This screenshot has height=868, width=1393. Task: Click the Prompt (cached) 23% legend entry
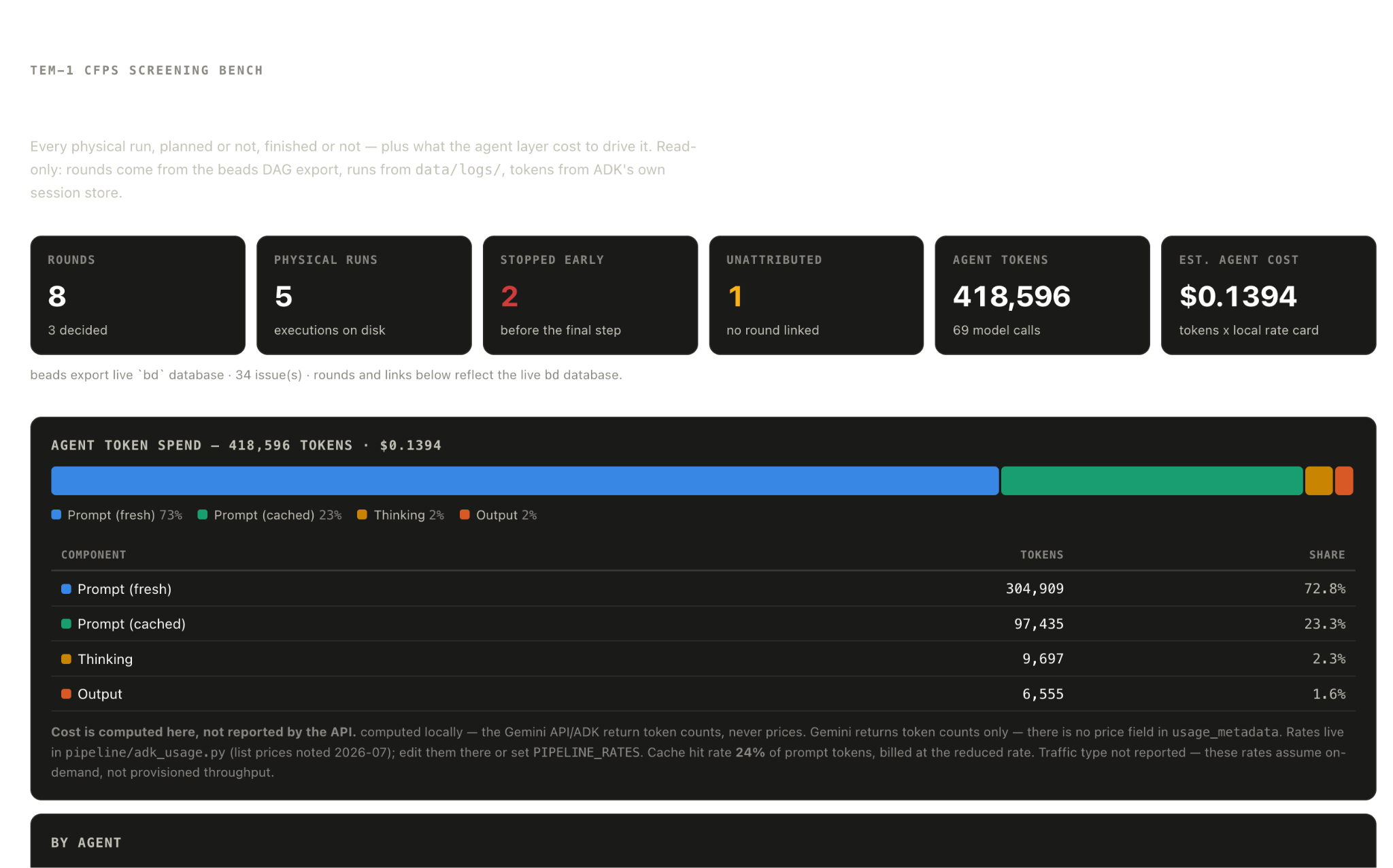click(x=270, y=515)
